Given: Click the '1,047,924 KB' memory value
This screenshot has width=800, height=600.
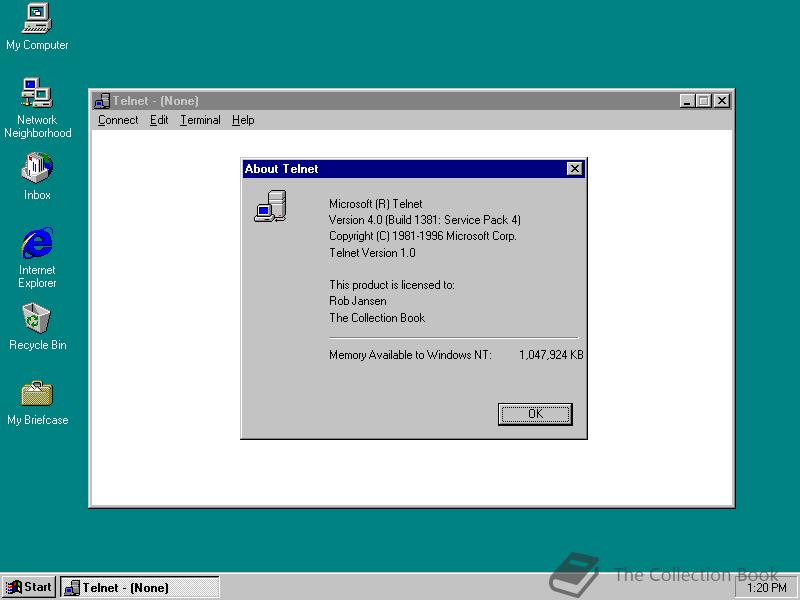Looking at the screenshot, I should click(x=551, y=355).
